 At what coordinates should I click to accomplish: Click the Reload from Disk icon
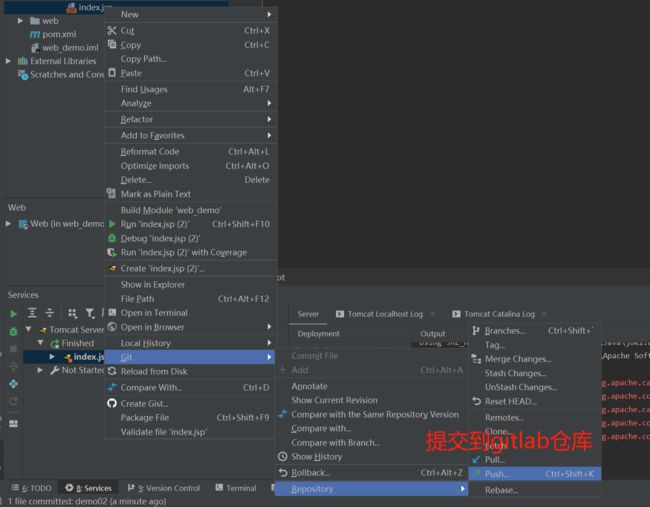pyautogui.click(x=112, y=371)
